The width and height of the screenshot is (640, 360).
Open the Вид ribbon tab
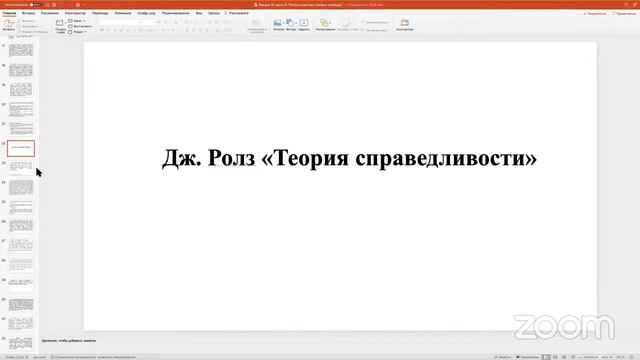click(199, 13)
